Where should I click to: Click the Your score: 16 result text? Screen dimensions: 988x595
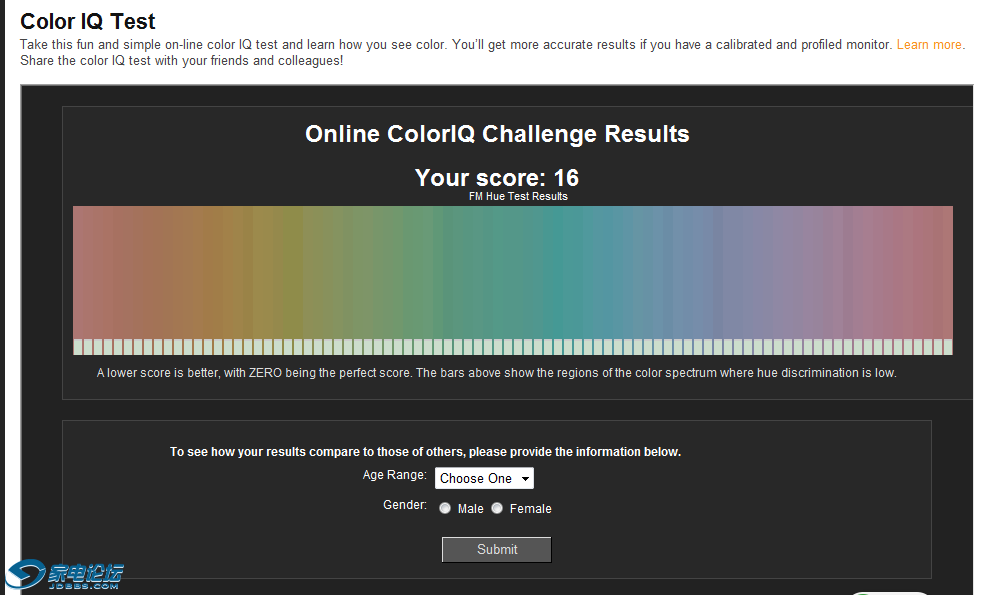[x=497, y=178]
